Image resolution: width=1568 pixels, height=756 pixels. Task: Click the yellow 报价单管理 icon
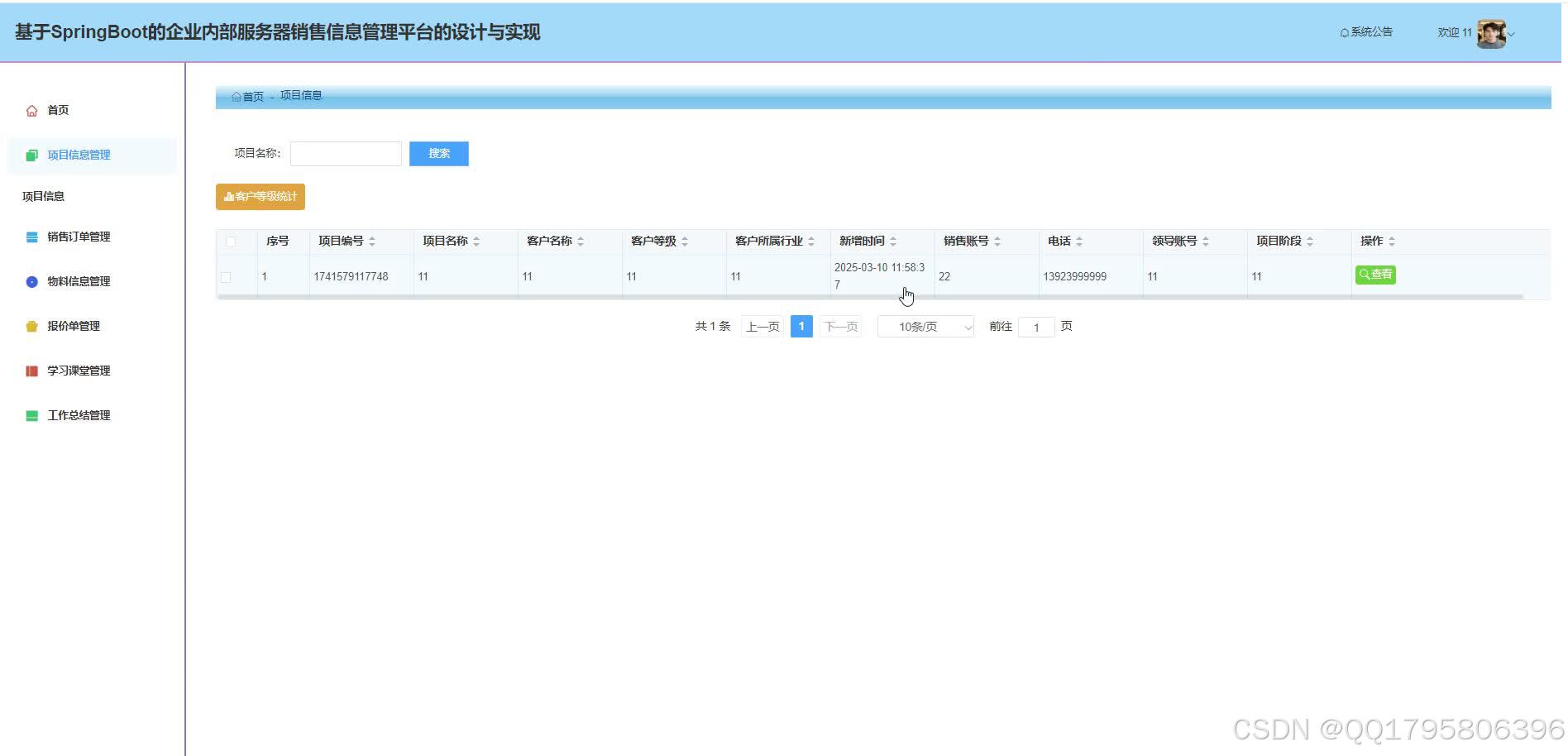(x=31, y=327)
